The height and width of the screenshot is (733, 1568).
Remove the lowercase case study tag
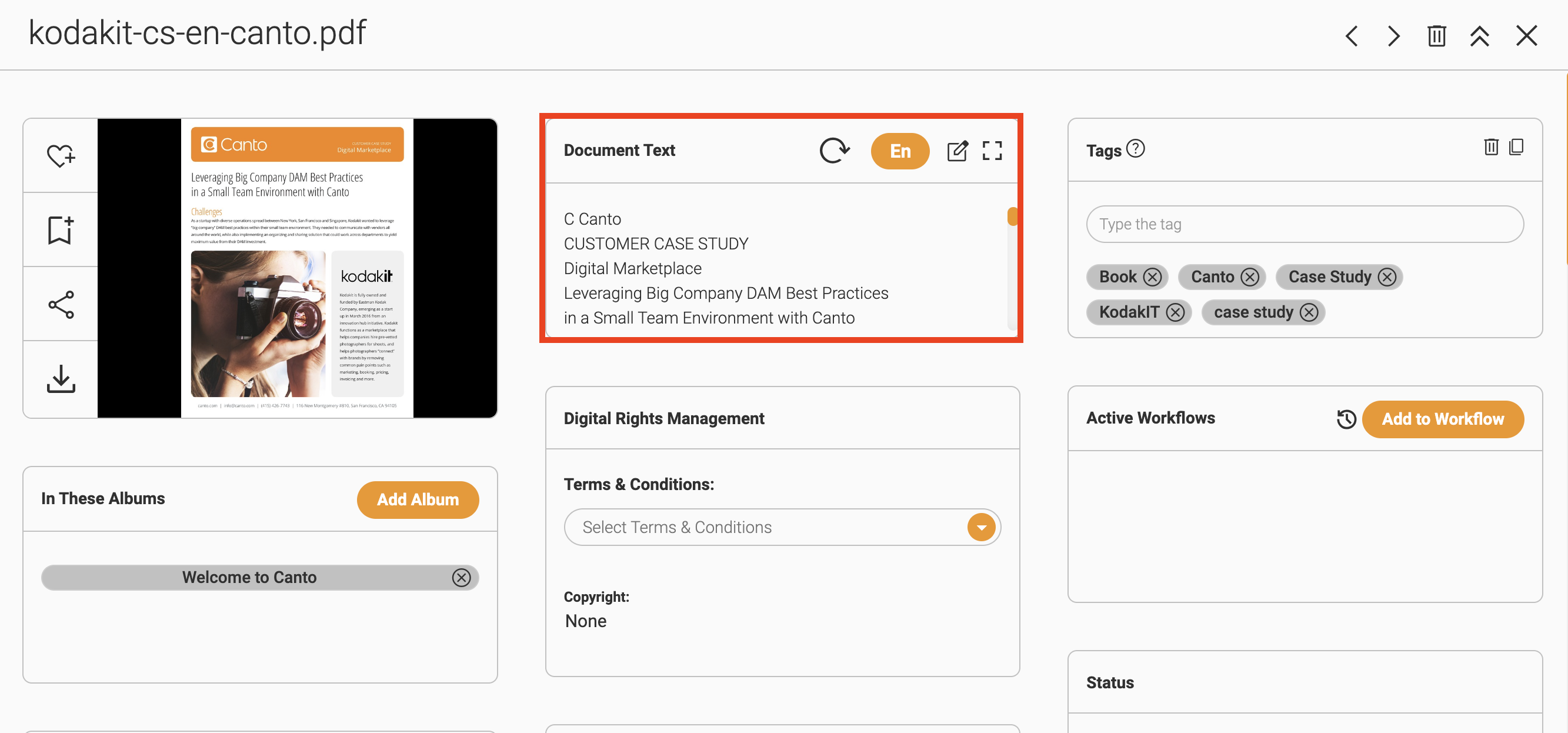(1309, 312)
